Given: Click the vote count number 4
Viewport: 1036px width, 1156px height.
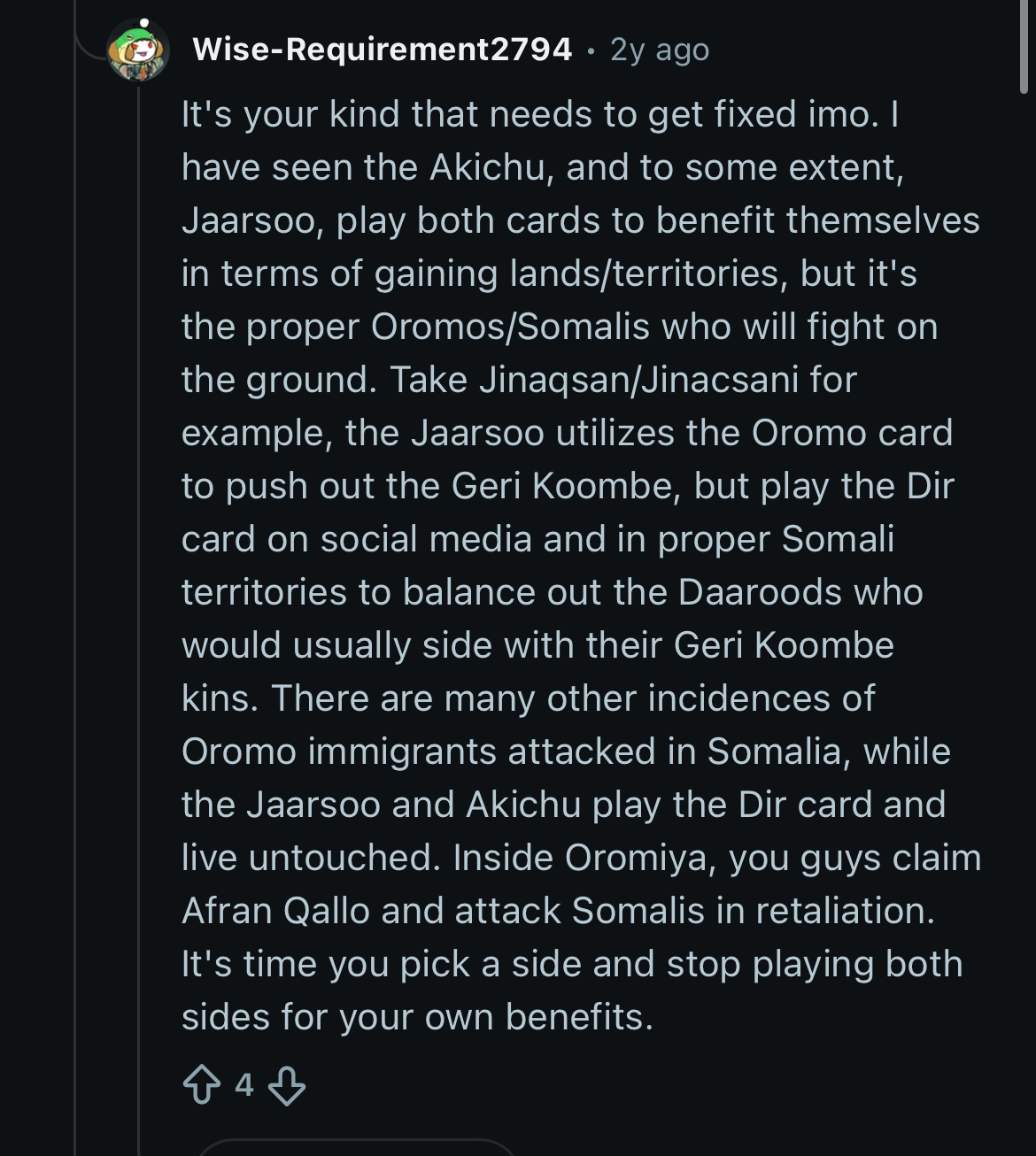Looking at the screenshot, I should point(244,1085).
